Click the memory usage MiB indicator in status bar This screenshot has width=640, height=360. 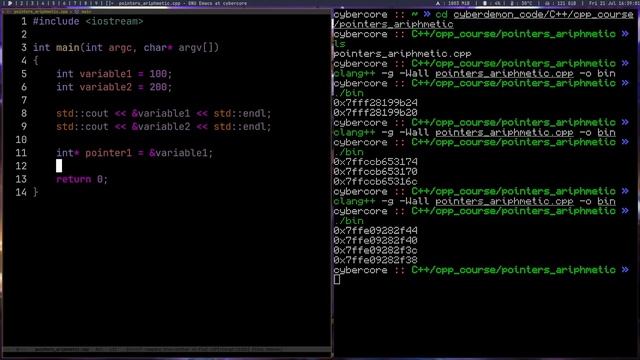[459, 3]
